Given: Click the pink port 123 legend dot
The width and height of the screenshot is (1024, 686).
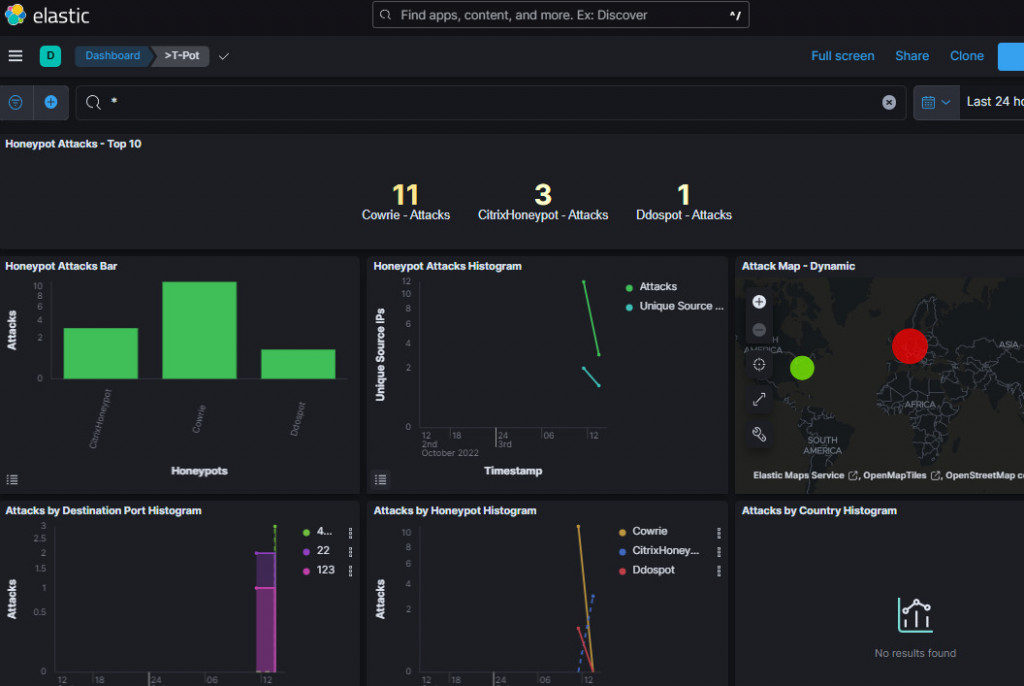Looking at the screenshot, I should [306, 571].
